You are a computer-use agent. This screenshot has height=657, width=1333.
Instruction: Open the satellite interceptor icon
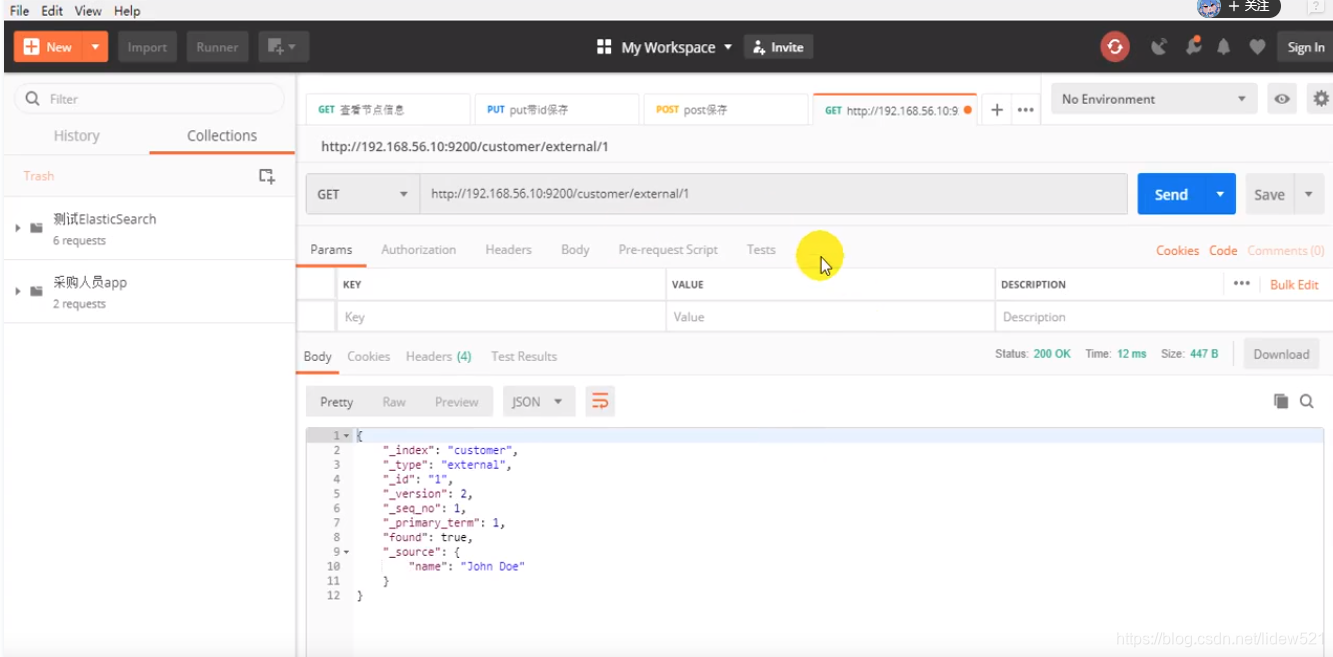1159,46
